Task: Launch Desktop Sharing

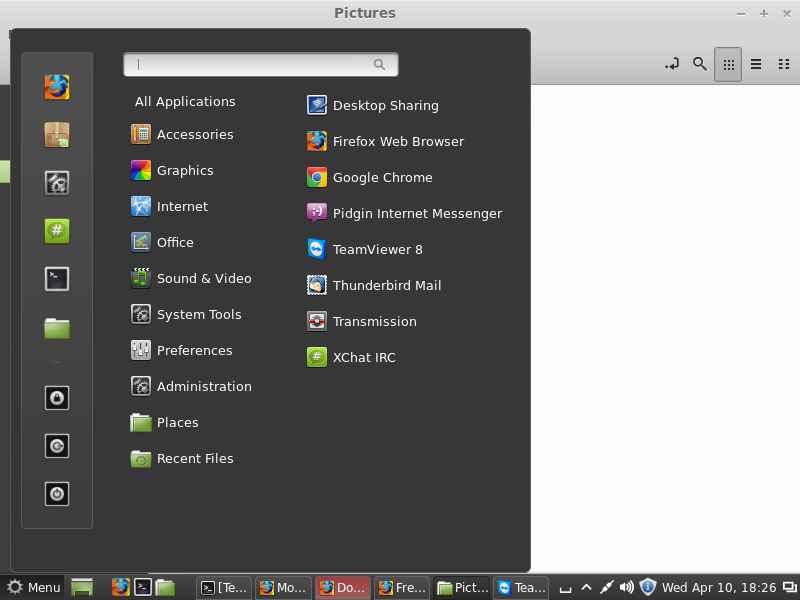Action: (372, 106)
